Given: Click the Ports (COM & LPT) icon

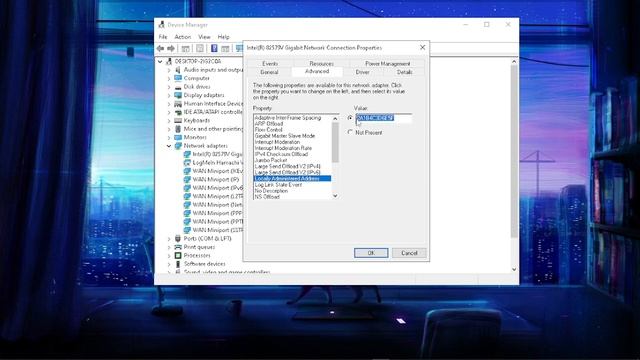Looking at the screenshot, I should pos(178,238).
